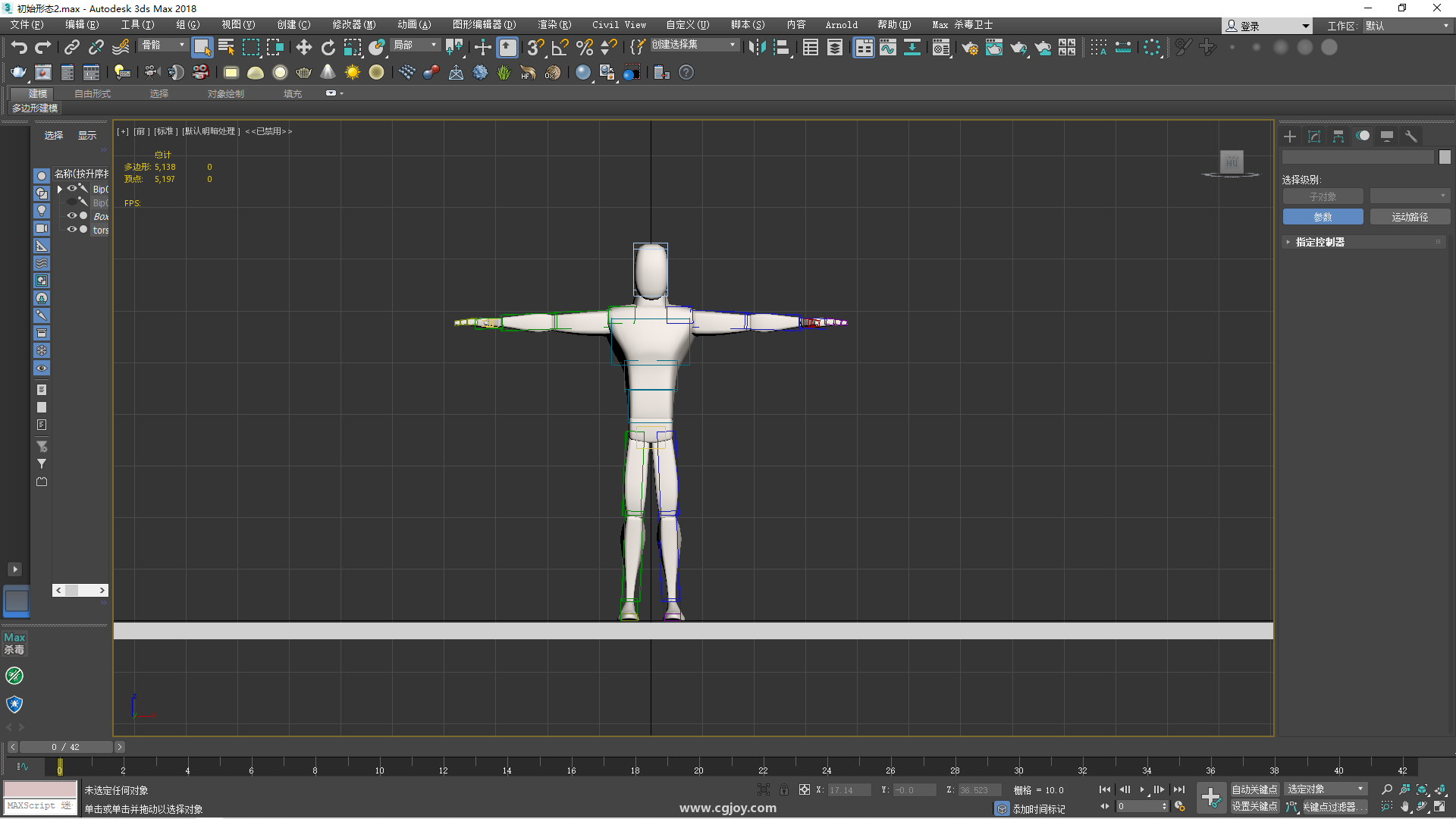Screen dimensions: 1456x819
Task: Open the 创建选择集 named selection dropdown
Action: coord(694,45)
